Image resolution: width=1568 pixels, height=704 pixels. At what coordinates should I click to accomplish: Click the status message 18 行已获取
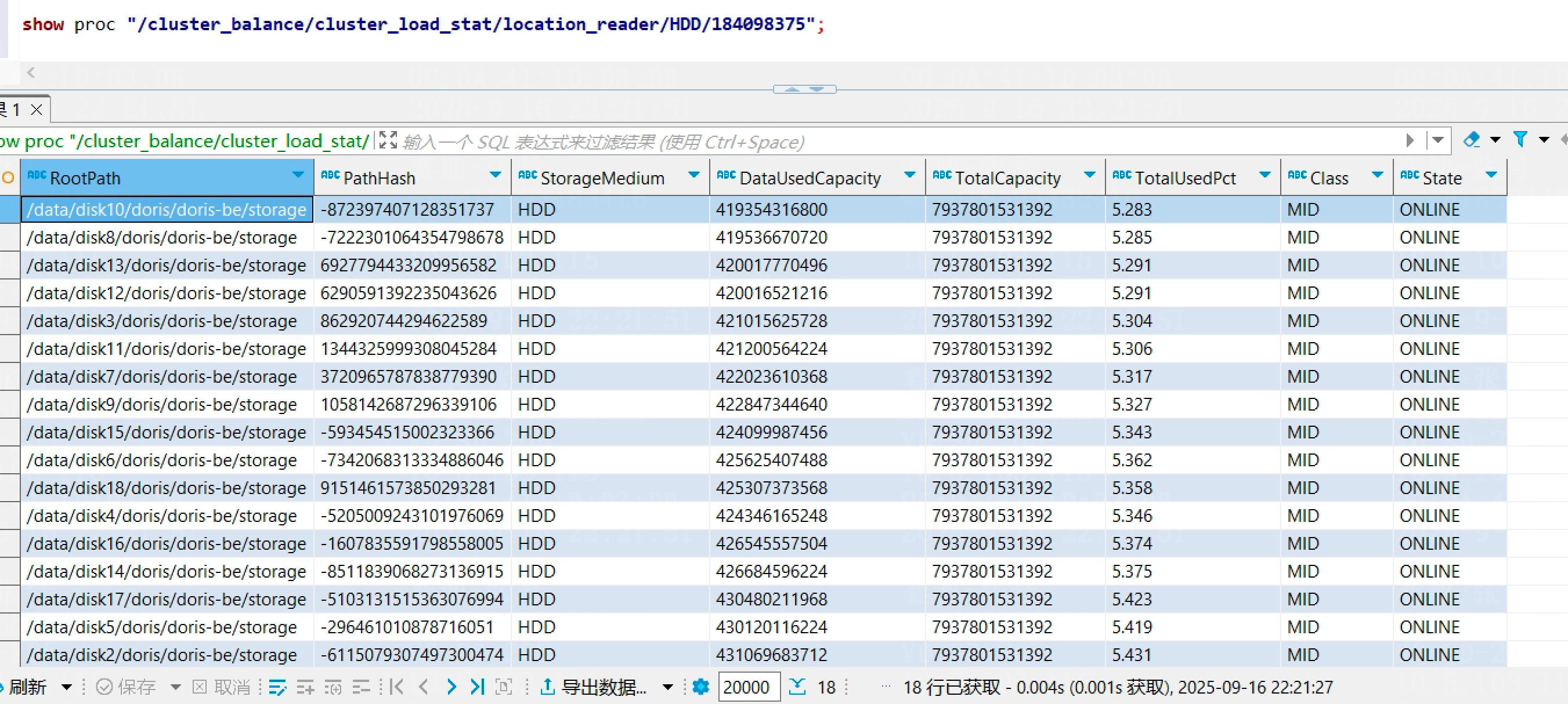[952, 688]
